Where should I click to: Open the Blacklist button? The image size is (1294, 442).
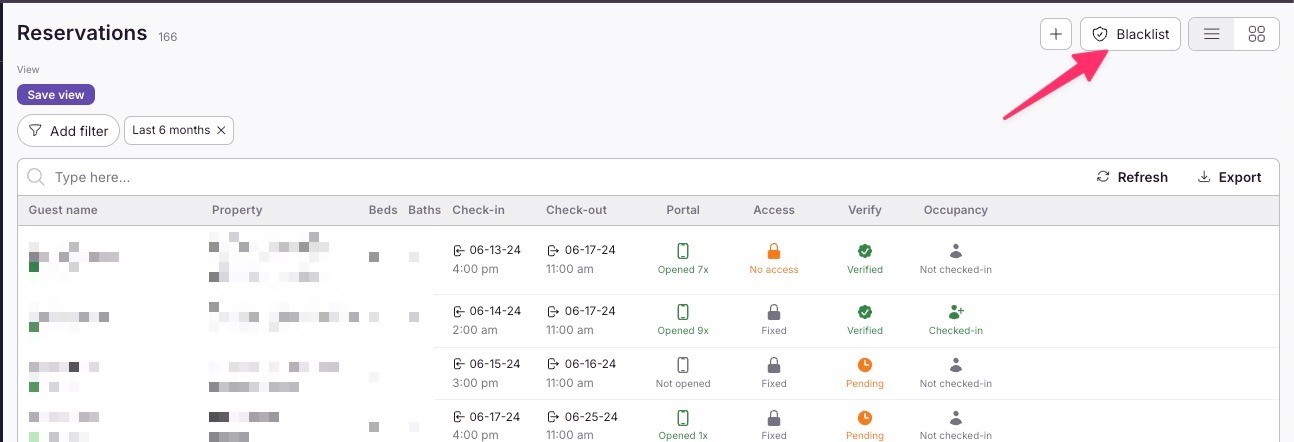tap(1130, 34)
